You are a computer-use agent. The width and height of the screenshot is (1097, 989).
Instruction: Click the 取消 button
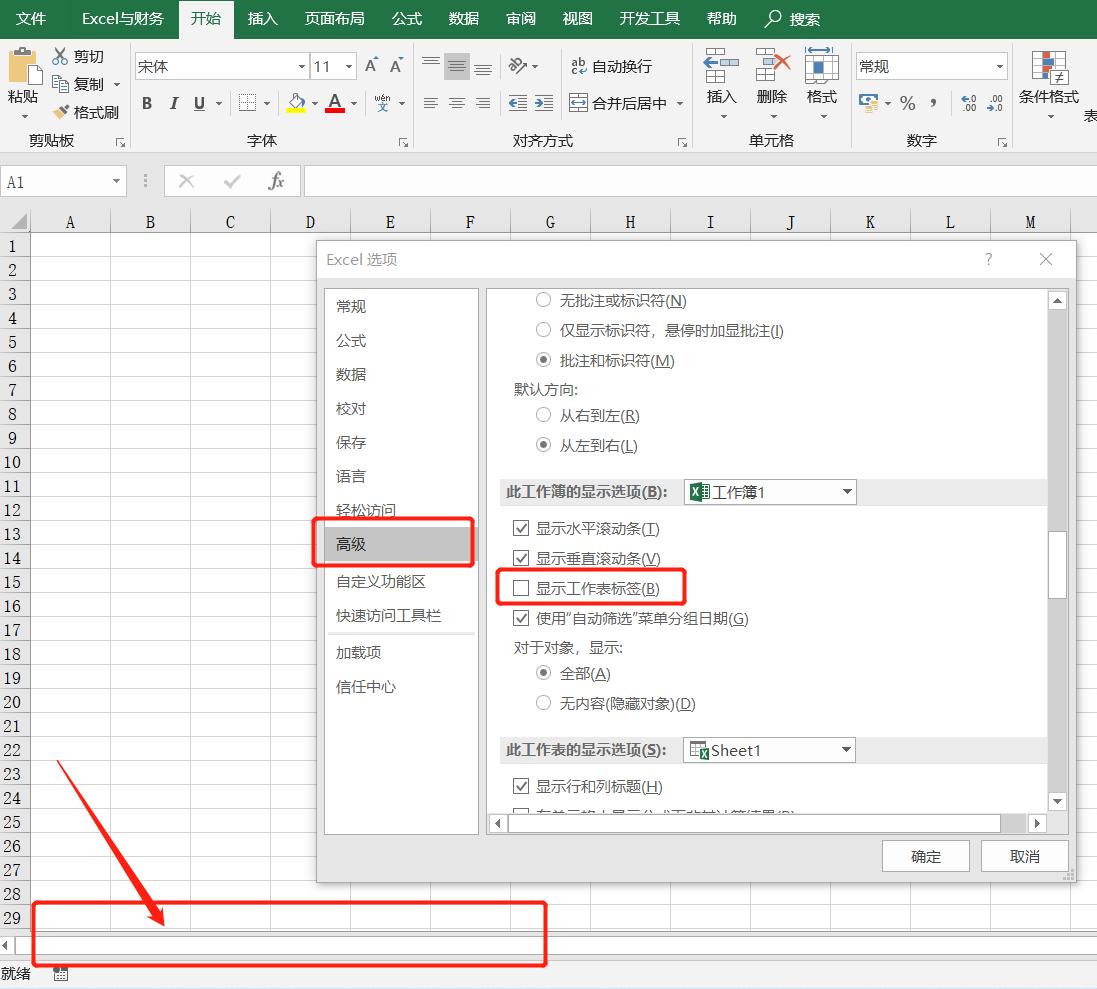point(1024,855)
